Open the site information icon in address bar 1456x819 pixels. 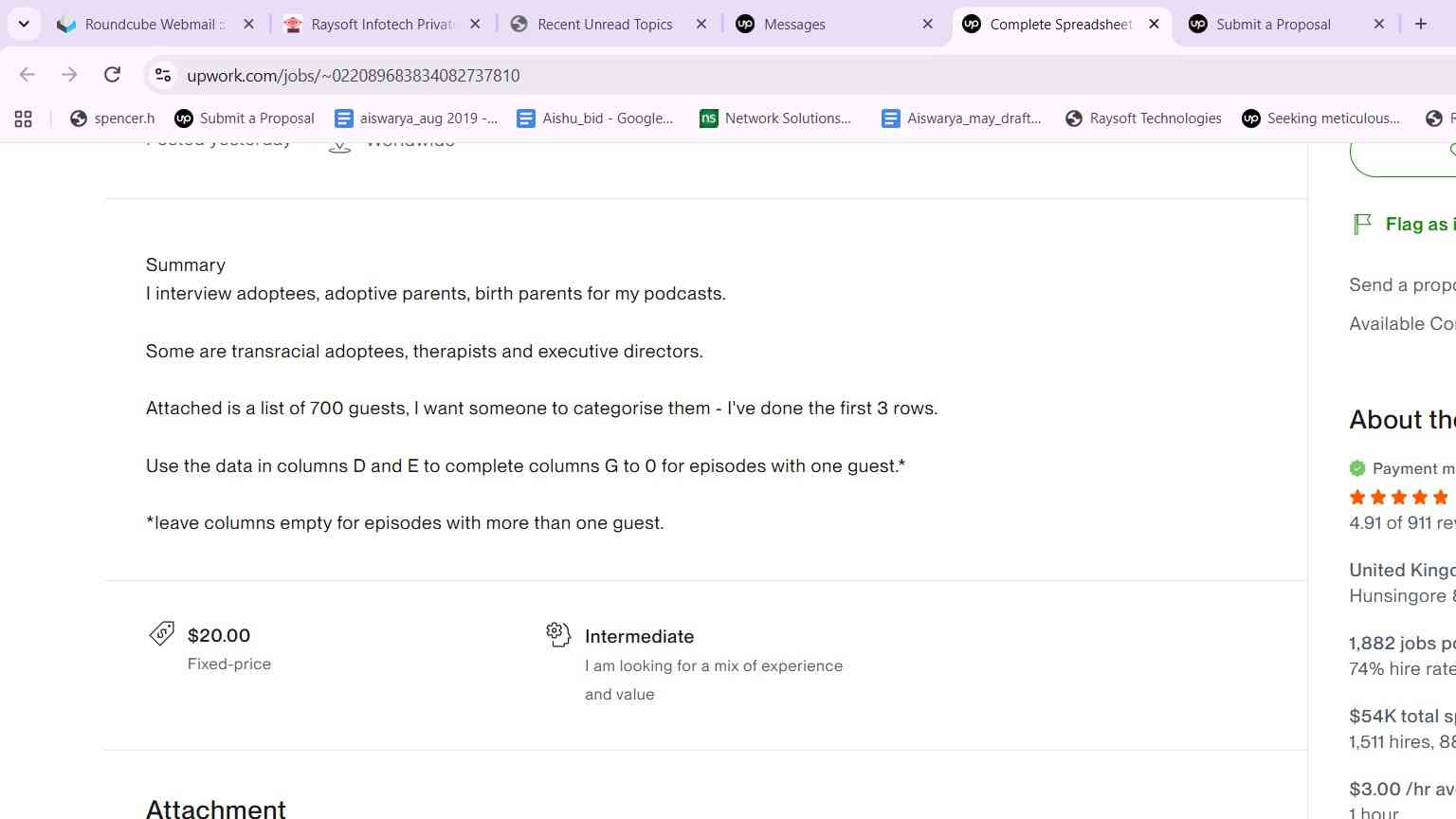coord(163,75)
